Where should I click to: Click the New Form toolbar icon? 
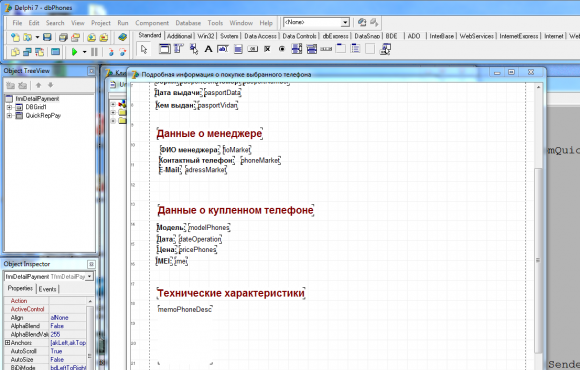point(55,52)
